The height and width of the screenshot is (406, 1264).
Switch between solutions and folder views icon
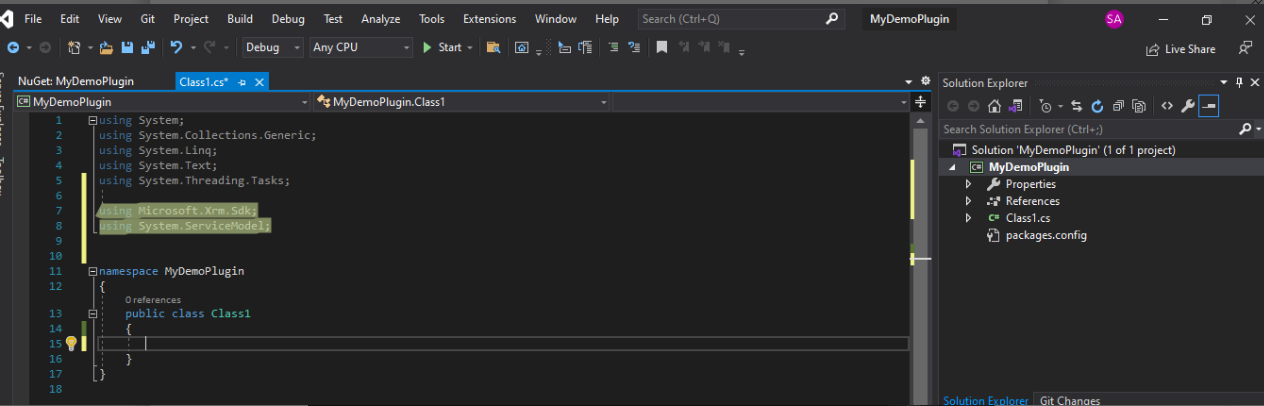pos(1016,106)
